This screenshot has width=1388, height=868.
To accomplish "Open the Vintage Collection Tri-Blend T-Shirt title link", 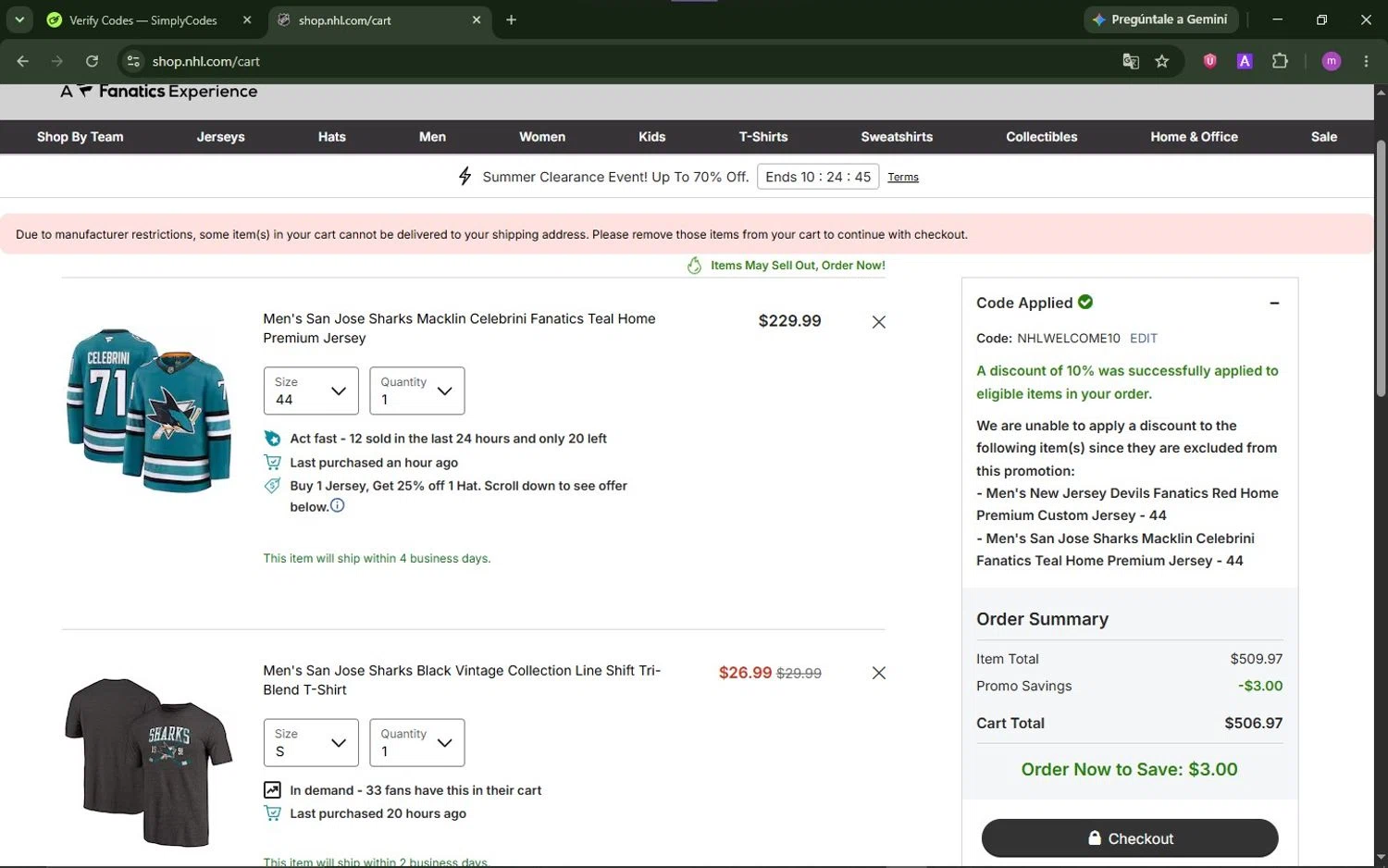I will [x=462, y=680].
